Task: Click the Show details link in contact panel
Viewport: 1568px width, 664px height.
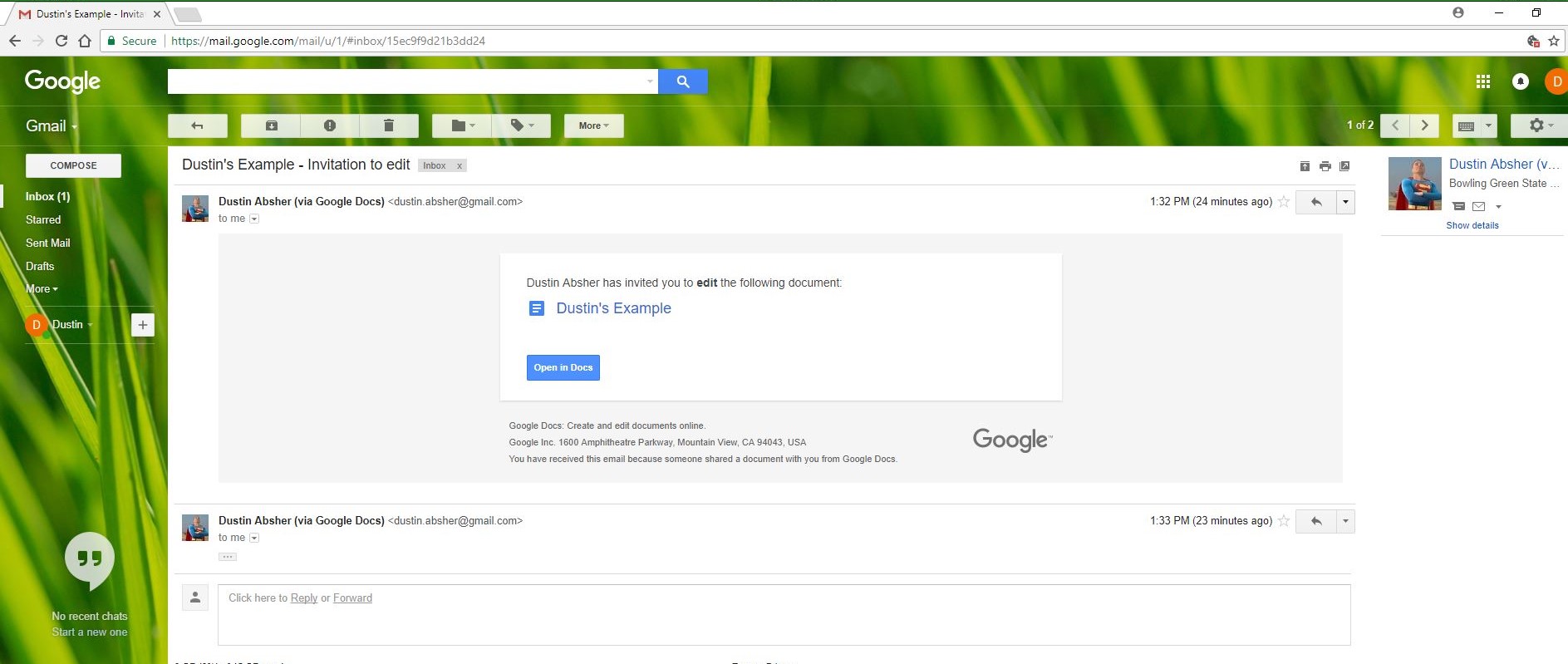Action: pos(1472,225)
